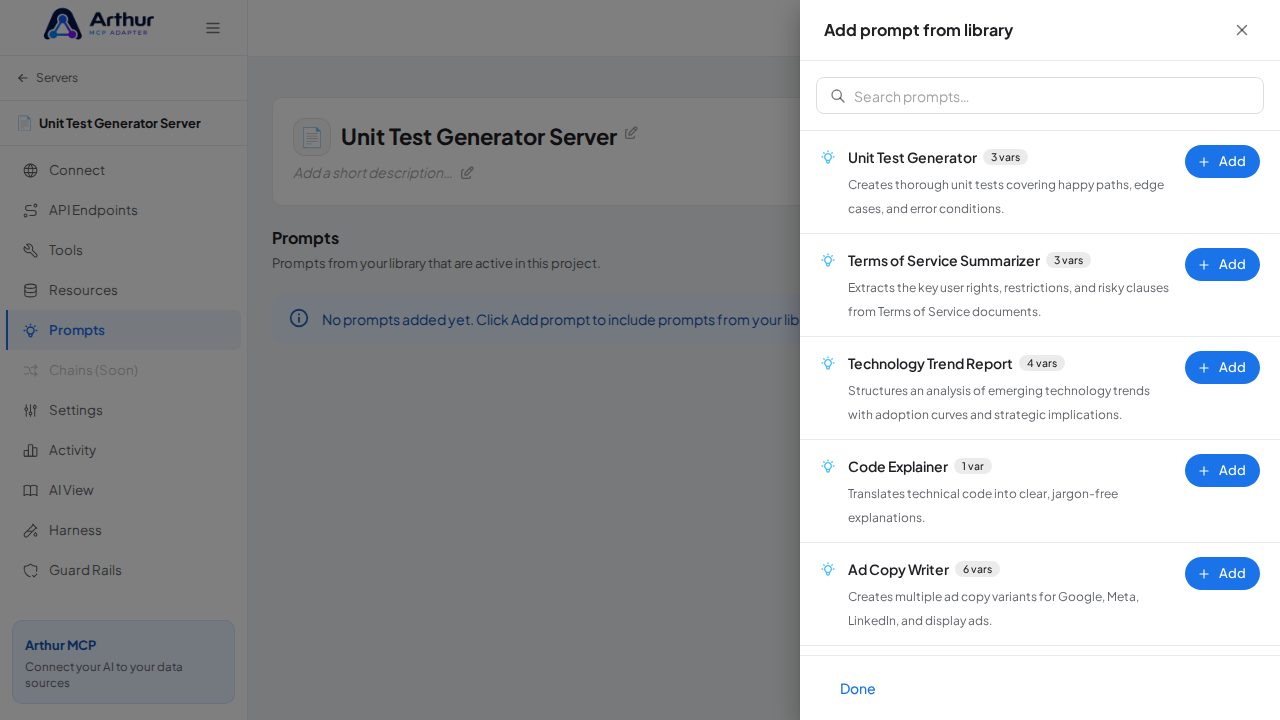
Task: Click the open book icon next to AI View
Action: [x=30, y=490]
